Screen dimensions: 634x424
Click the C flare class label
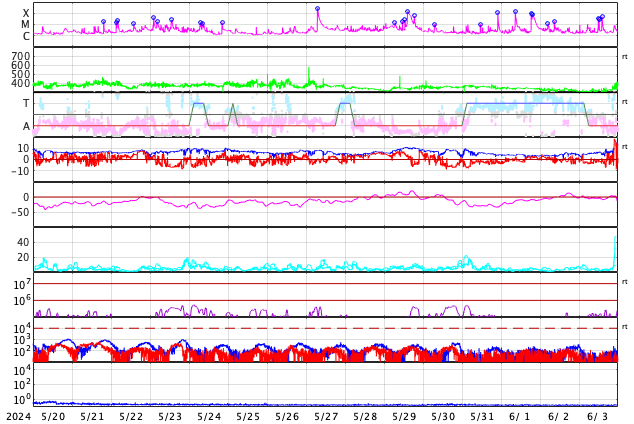(x=26, y=36)
